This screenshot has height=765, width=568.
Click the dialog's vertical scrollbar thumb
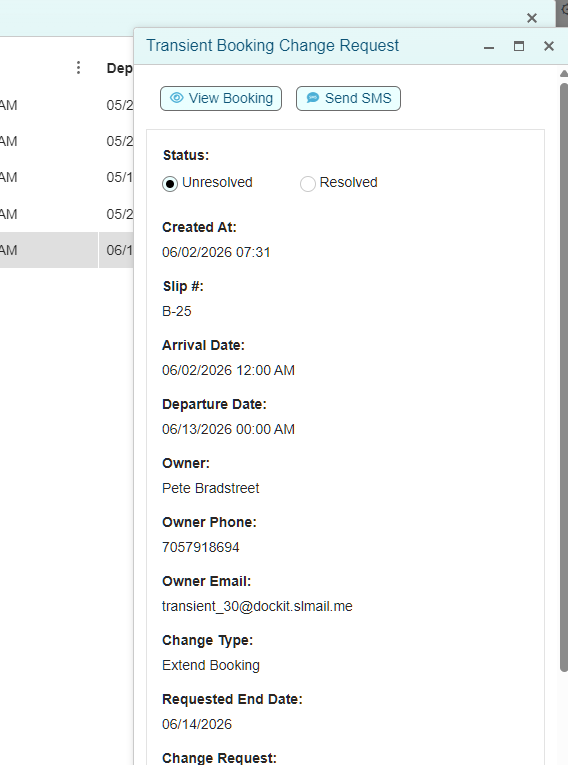(564, 377)
